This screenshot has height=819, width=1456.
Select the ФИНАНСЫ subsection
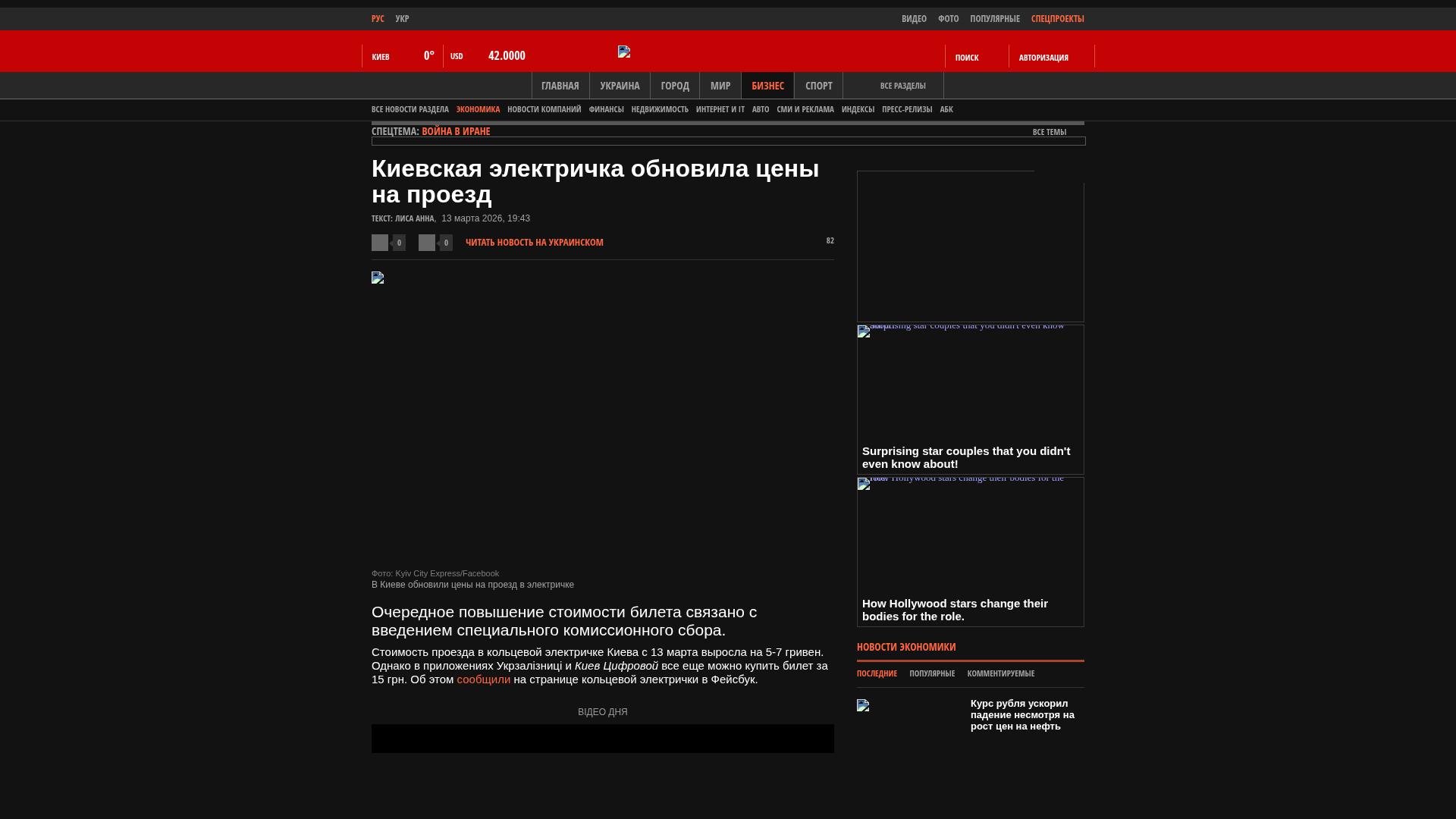[x=606, y=109]
